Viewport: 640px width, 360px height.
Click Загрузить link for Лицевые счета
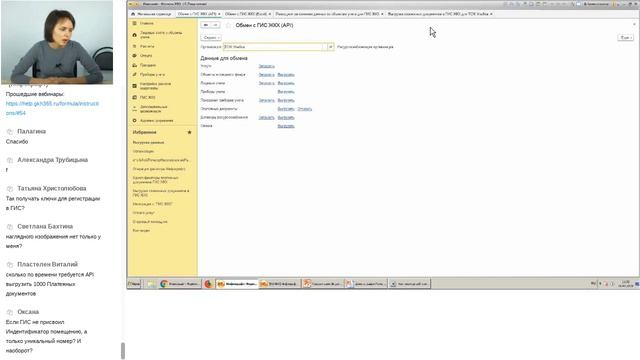[x=267, y=83]
